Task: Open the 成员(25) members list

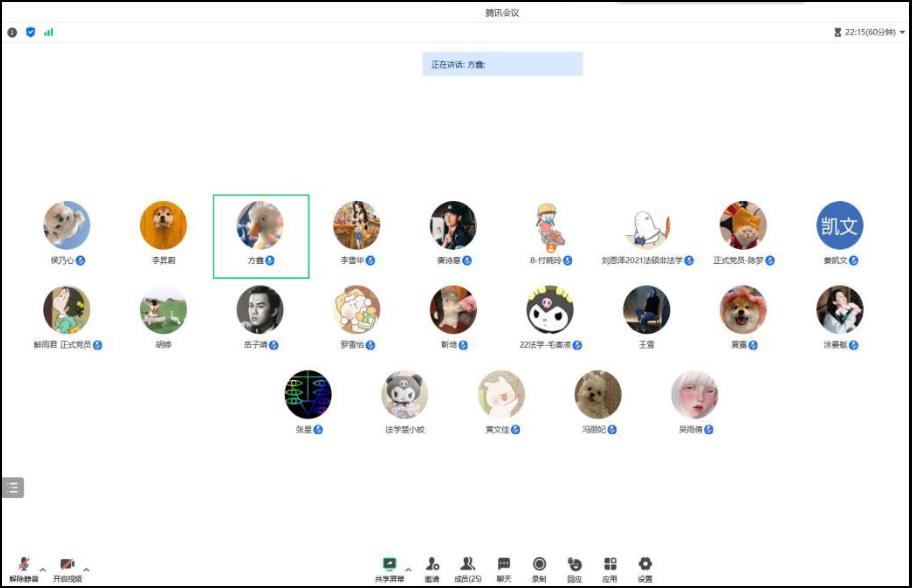Action: point(467,567)
